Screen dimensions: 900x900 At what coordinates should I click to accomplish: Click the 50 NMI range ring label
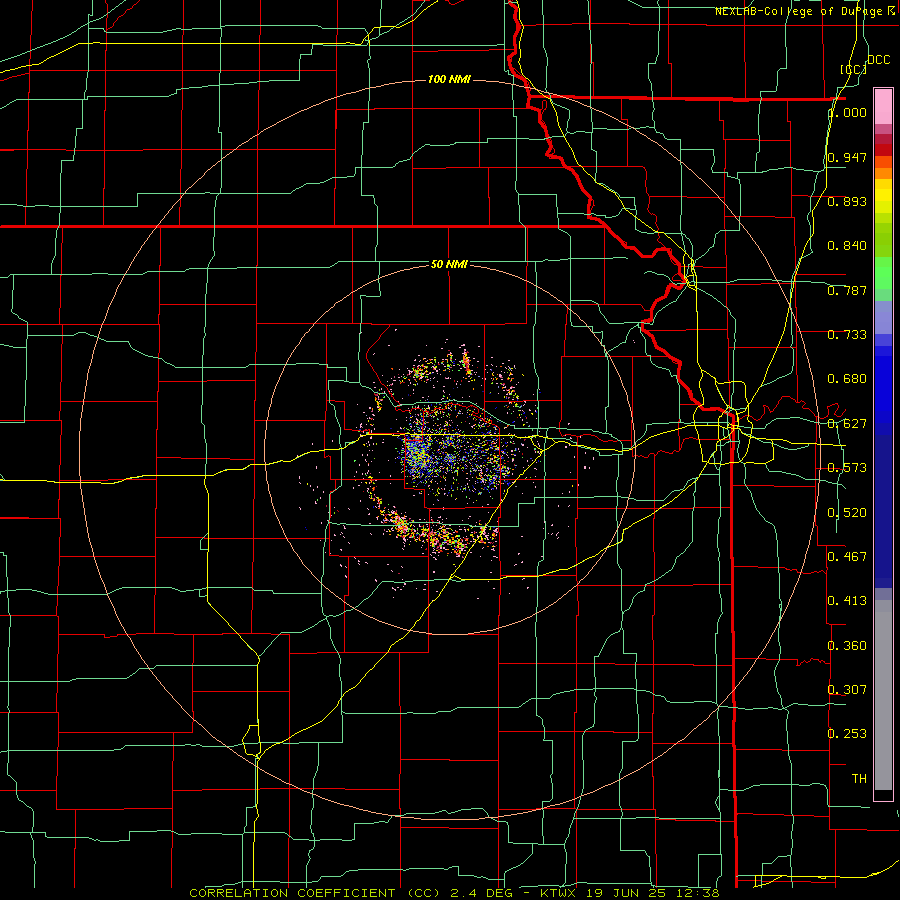pos(449,264)
